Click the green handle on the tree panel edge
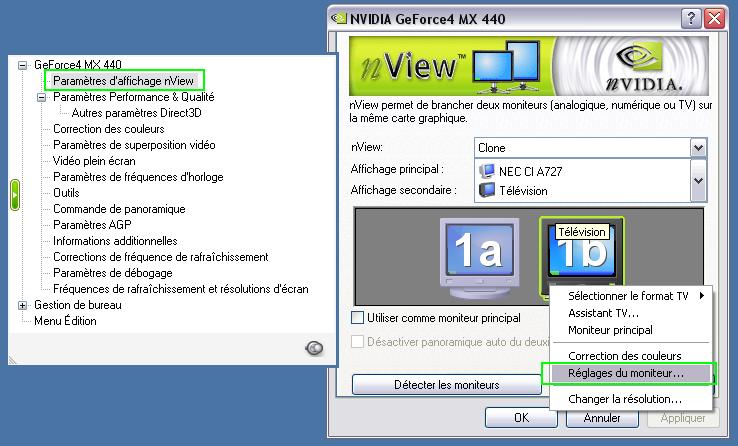The height and width of the screenshot is (446, 738). point(15,194)
